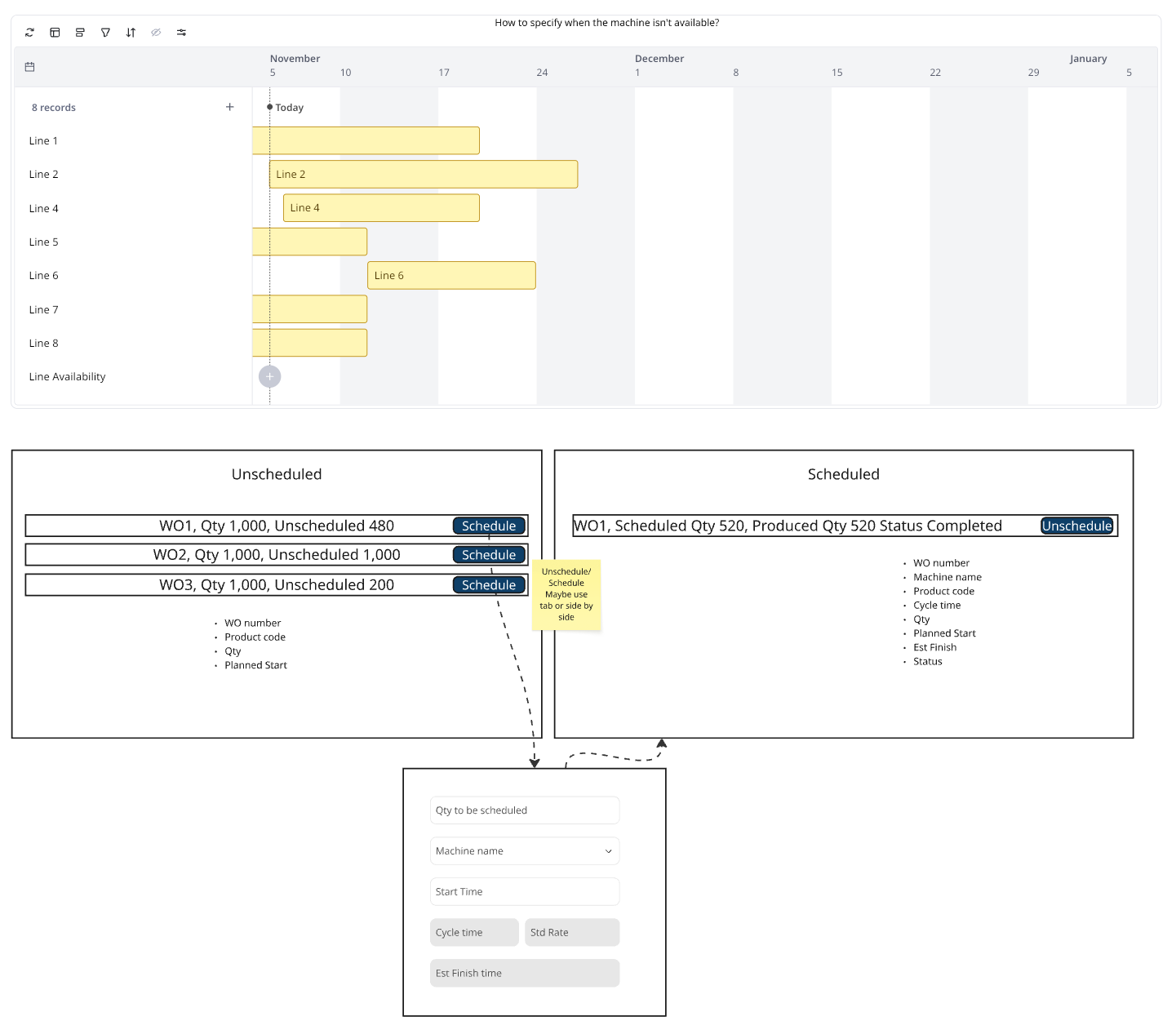The width and height of the screenshot is (1176, 1030).
Task: Click the sort arrows icon
Action: pos(131,33)
